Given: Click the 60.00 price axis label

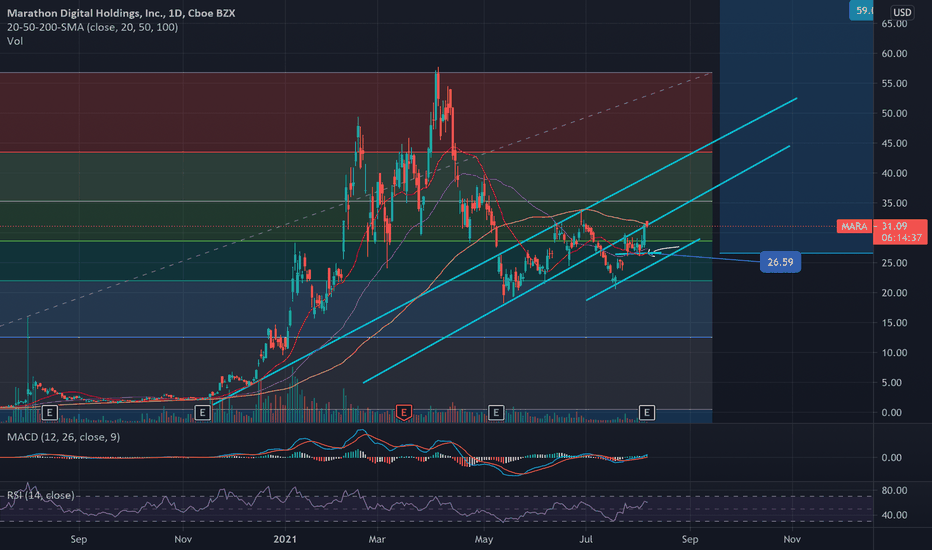Looking at the screenshot, I should (x=894, y=54).
